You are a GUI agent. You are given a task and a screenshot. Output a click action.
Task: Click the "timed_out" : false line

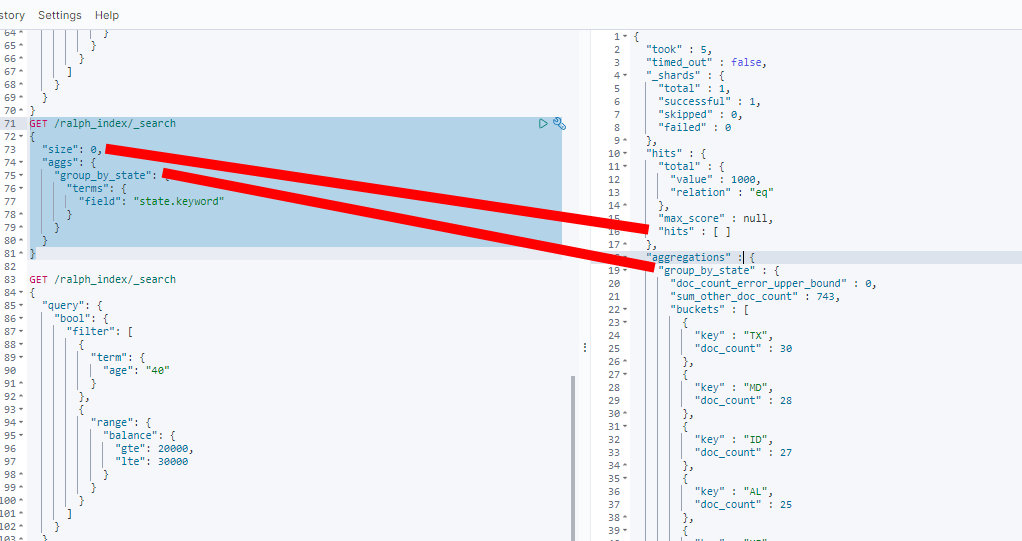pyautogui.click(x=706, y=63)
